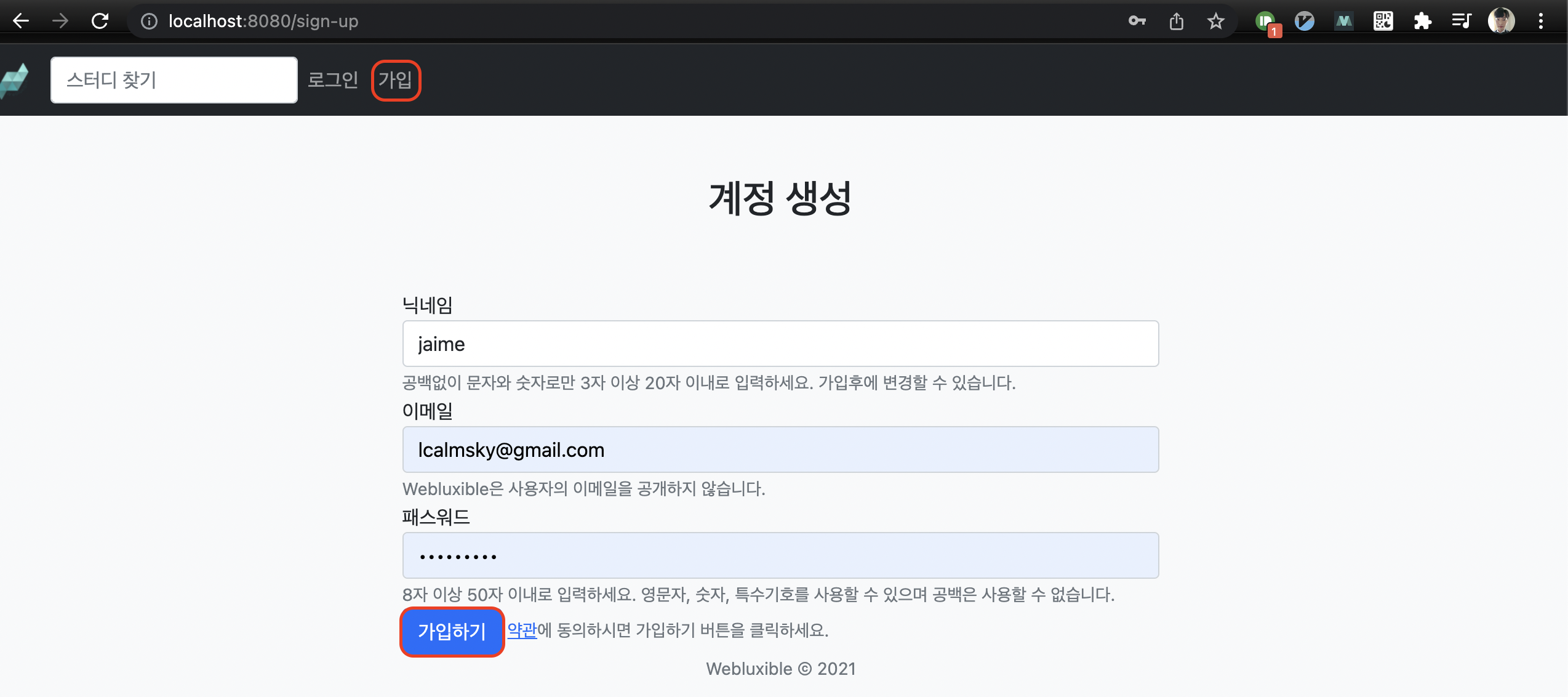
Task: Open the 약관 terms link
Action: (x=522, y=630)
